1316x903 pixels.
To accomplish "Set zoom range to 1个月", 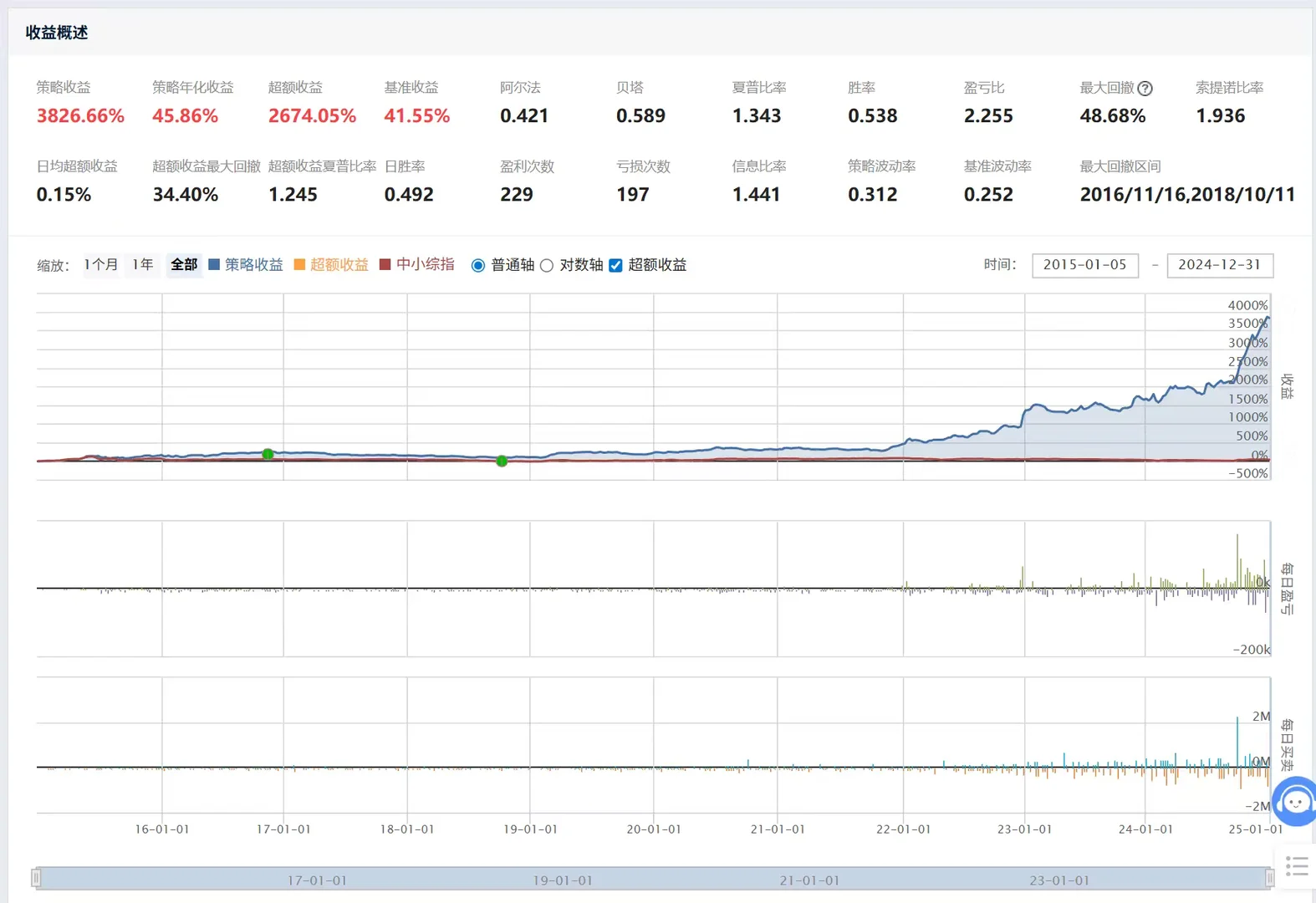I will coord(101,265).
